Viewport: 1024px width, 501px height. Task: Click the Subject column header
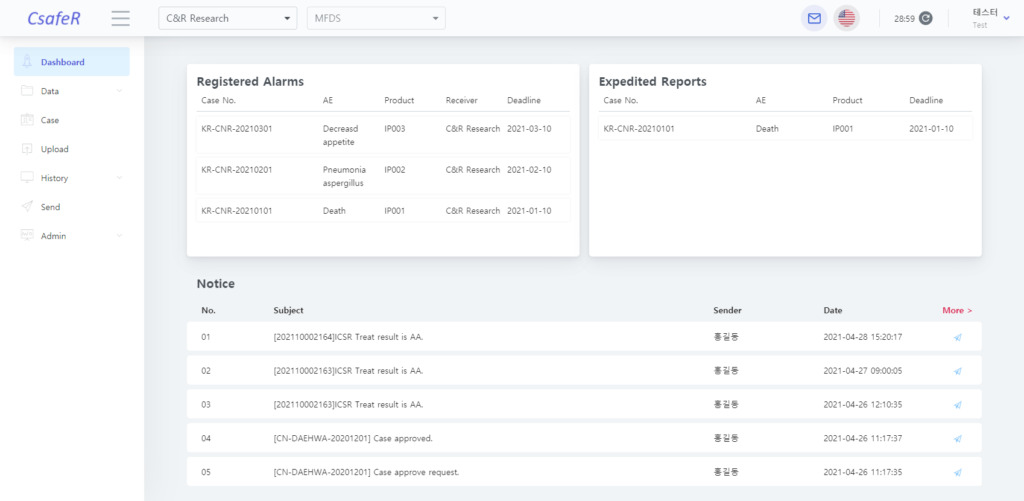288,310
